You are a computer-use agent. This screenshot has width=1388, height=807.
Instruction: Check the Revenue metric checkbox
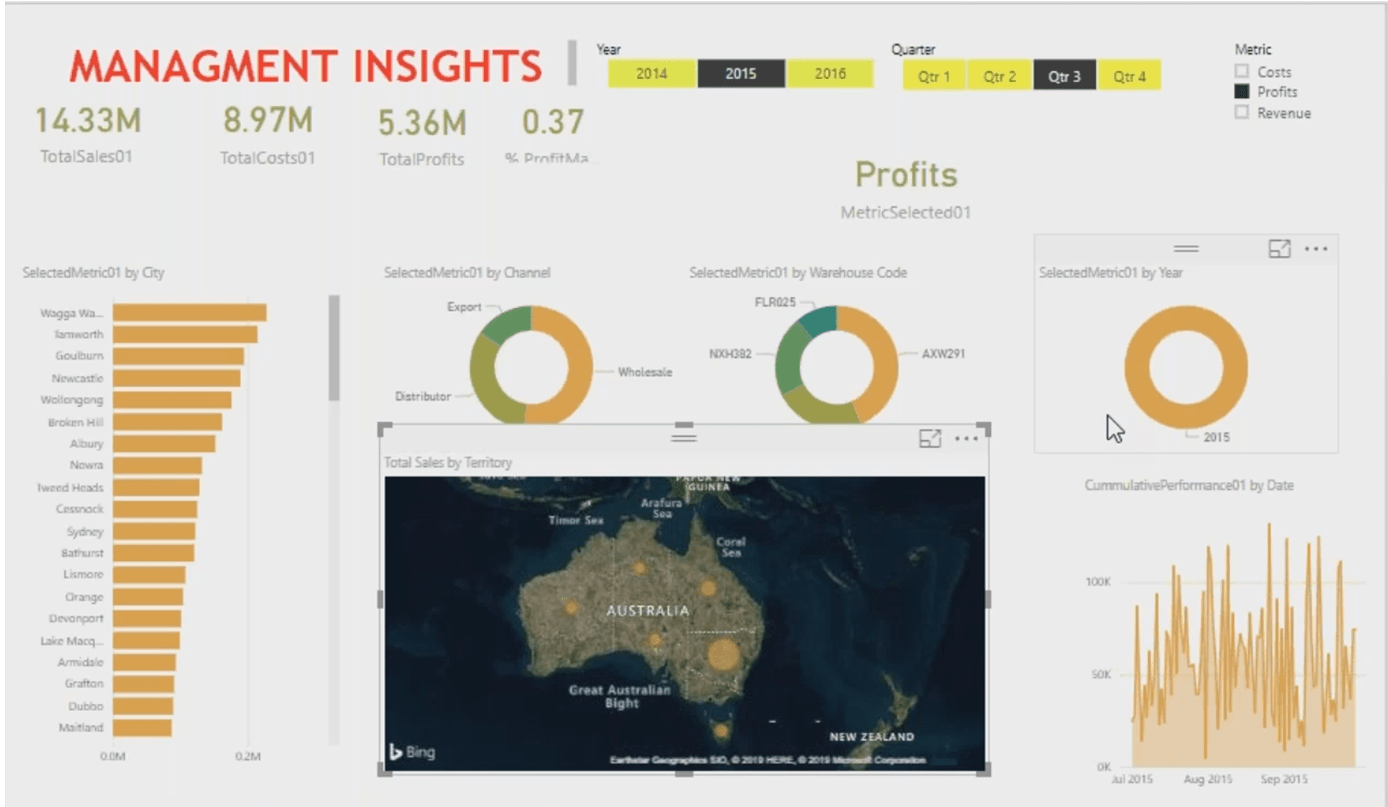pos(1242,113)
